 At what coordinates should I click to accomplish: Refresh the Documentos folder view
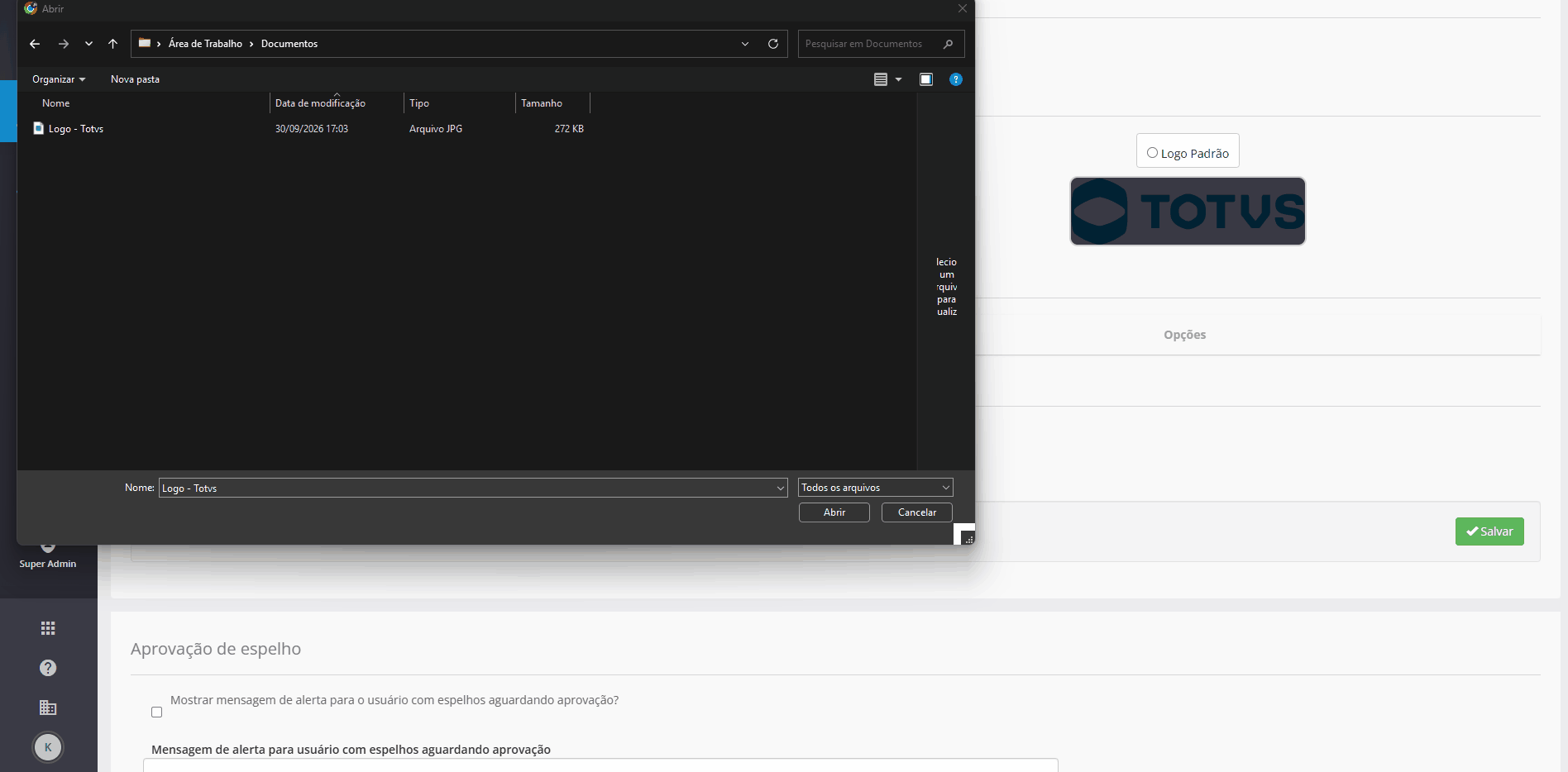[x=773, y=44]
